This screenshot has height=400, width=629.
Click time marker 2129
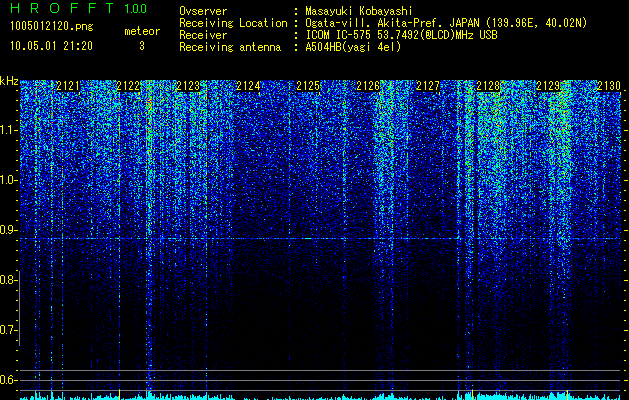tap(548, 86)
